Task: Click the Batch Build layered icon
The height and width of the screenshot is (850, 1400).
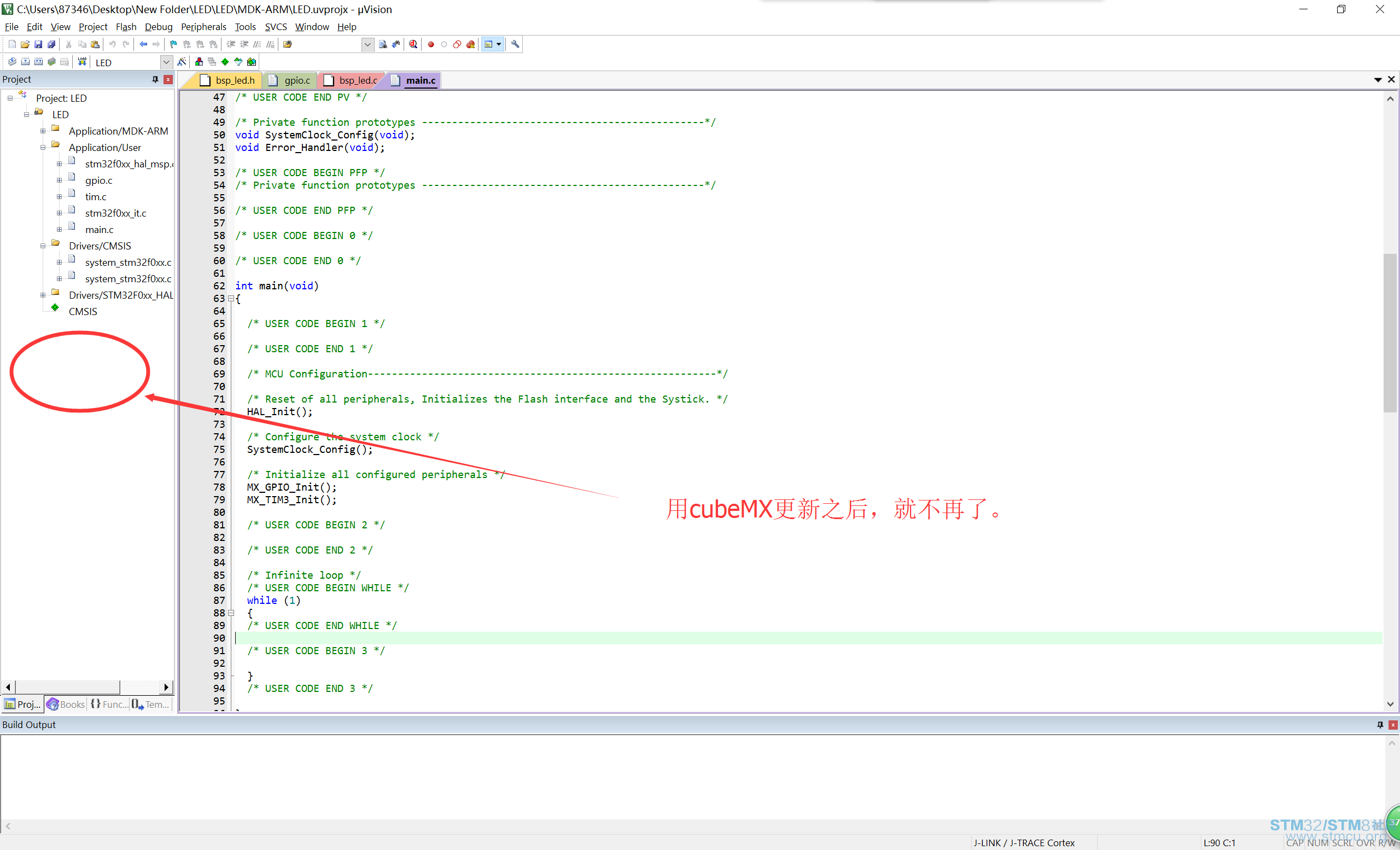Action: click(51, 62)
